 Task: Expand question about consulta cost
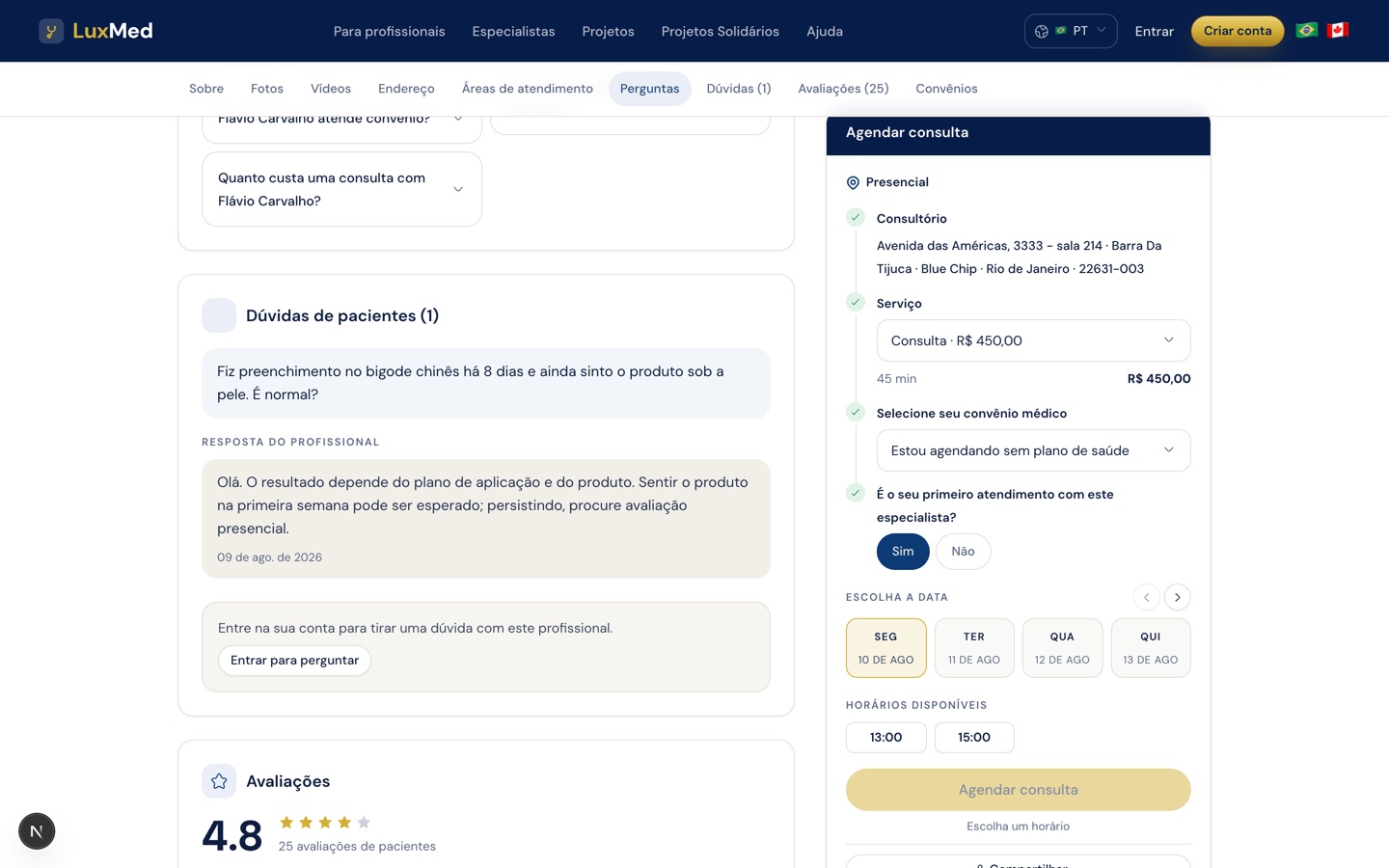(341, 189)
